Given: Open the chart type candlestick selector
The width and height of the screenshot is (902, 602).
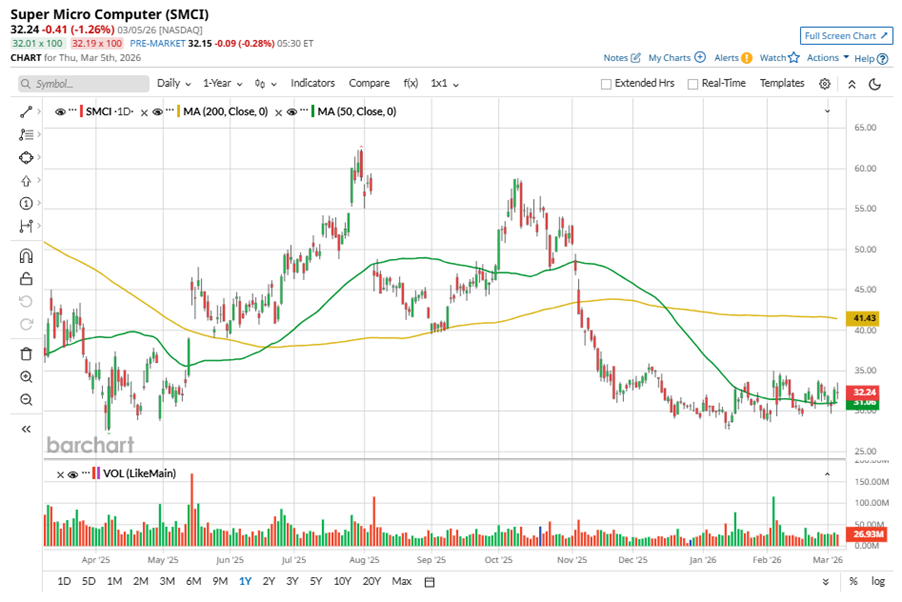Looking at the screenshot, I should 265,84.
